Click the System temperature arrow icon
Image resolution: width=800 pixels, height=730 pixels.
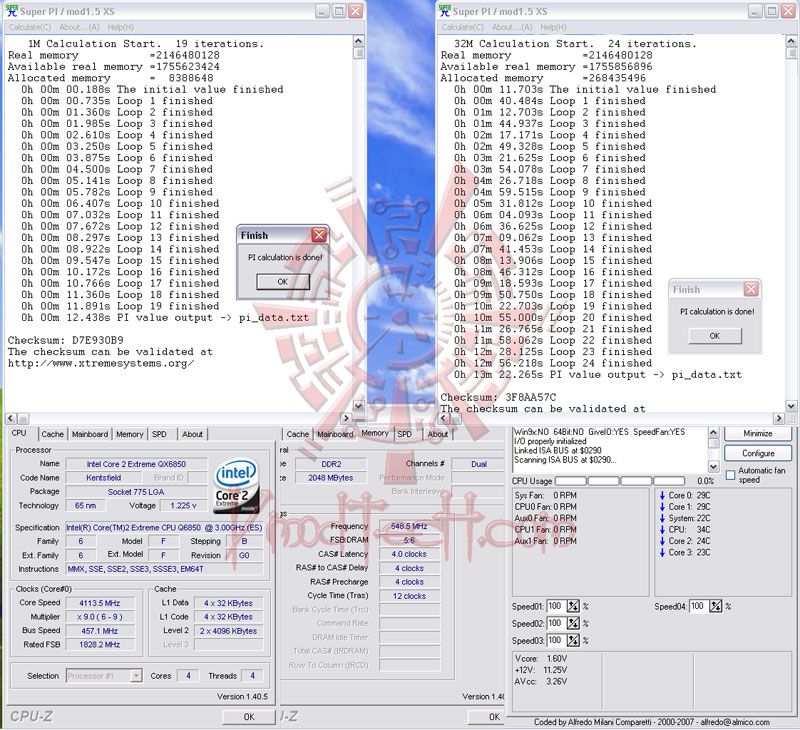(662, 518)
